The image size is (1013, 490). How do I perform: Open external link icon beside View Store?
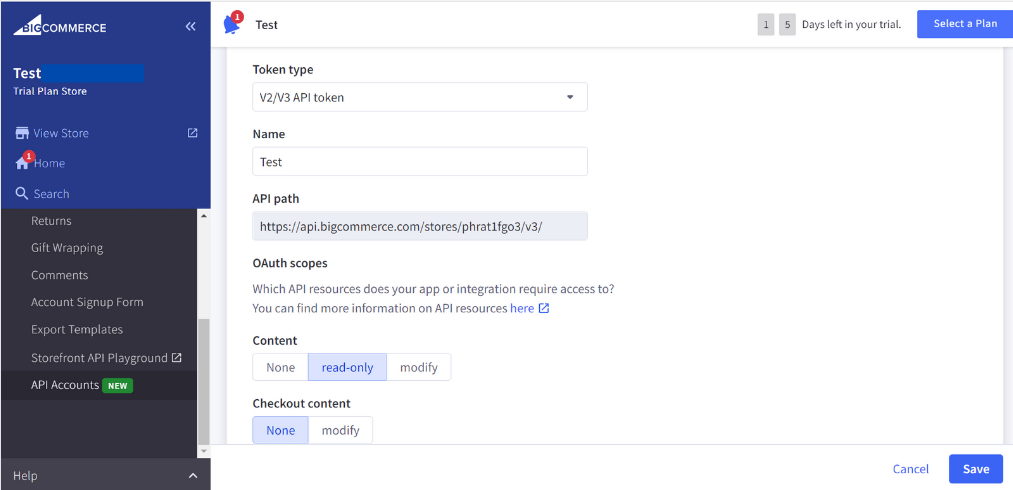(193, 133)
